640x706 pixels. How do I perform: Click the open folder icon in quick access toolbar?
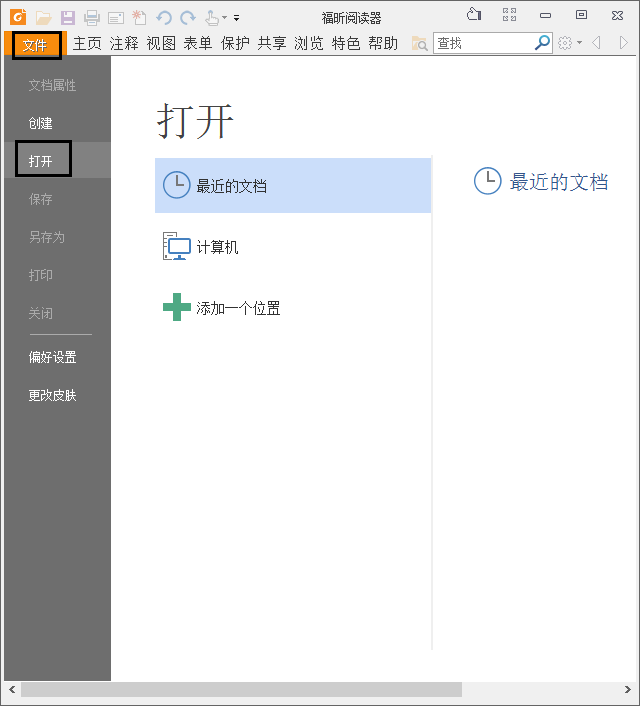(43, 17)
